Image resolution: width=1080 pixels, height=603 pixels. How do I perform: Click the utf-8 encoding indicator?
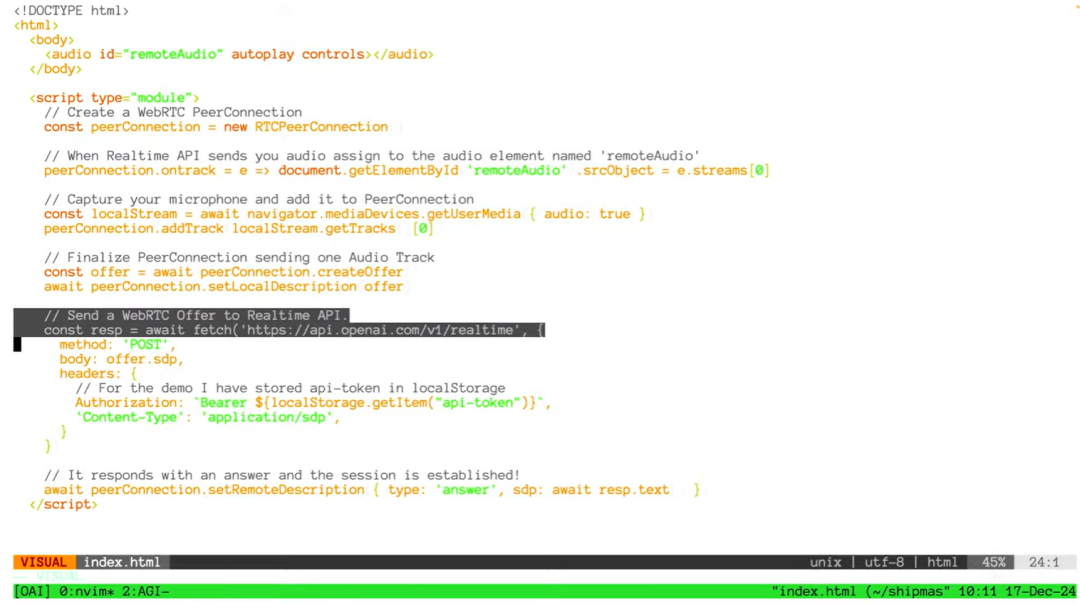pos(884,562)
